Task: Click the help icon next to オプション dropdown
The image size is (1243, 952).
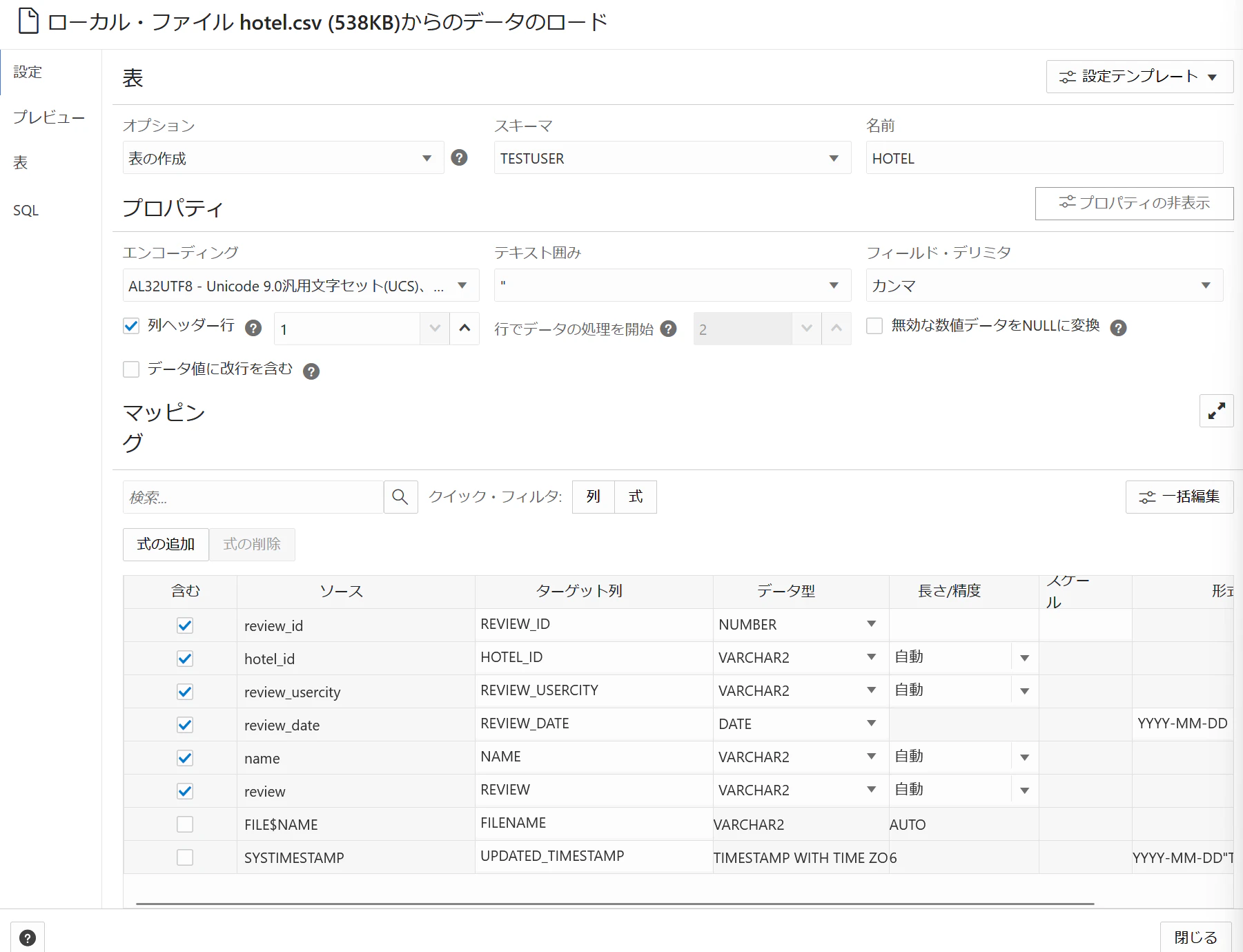Action: click(459, 157)
